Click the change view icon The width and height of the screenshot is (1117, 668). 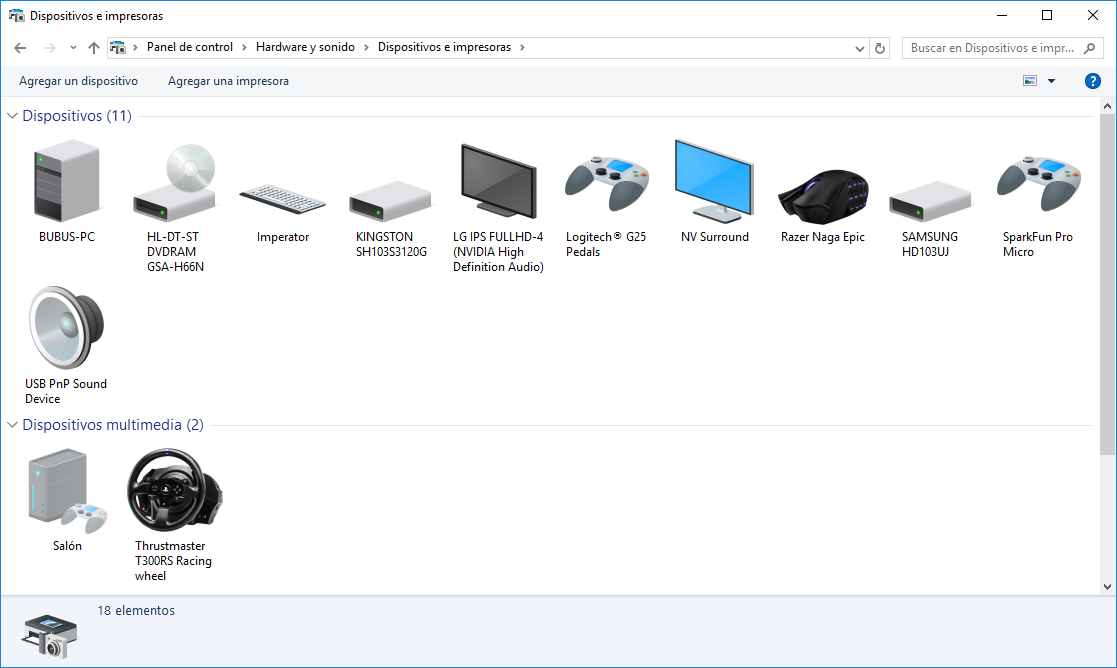1030,81
